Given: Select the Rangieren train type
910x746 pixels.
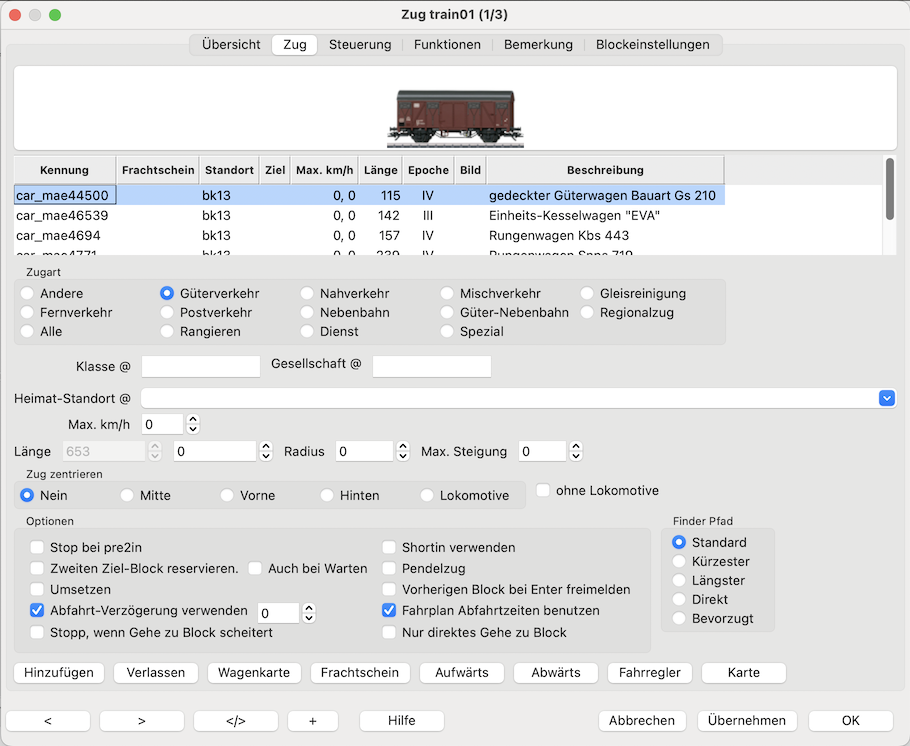Looking at the screenshot, I should tap(168, 331).
